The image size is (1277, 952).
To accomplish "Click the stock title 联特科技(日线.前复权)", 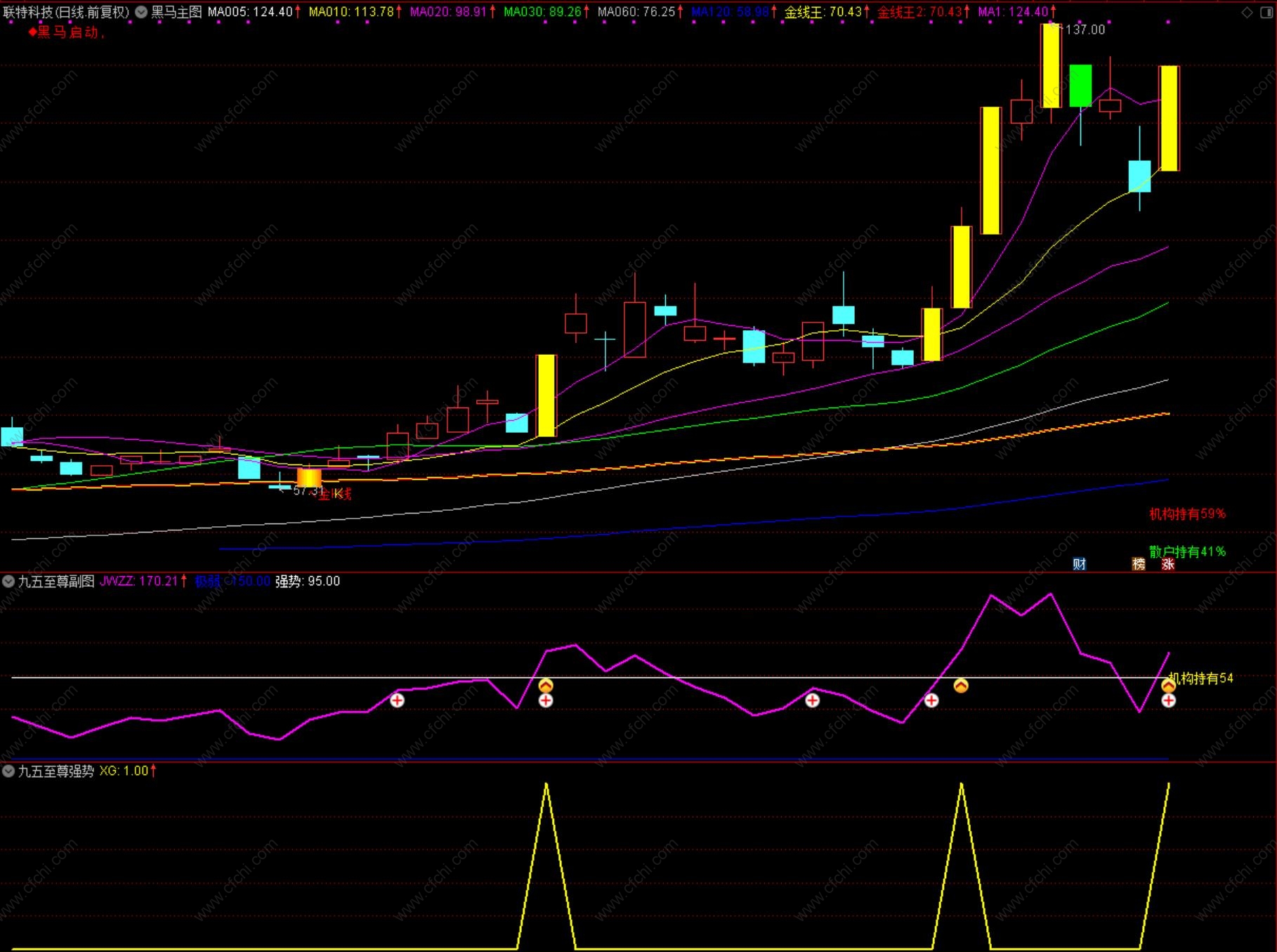I will point(67,12).
